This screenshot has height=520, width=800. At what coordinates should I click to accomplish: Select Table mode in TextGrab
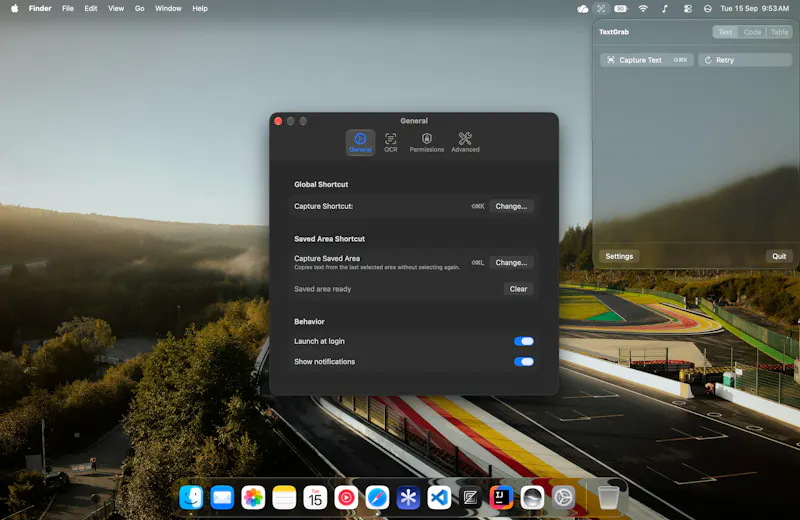780,32
